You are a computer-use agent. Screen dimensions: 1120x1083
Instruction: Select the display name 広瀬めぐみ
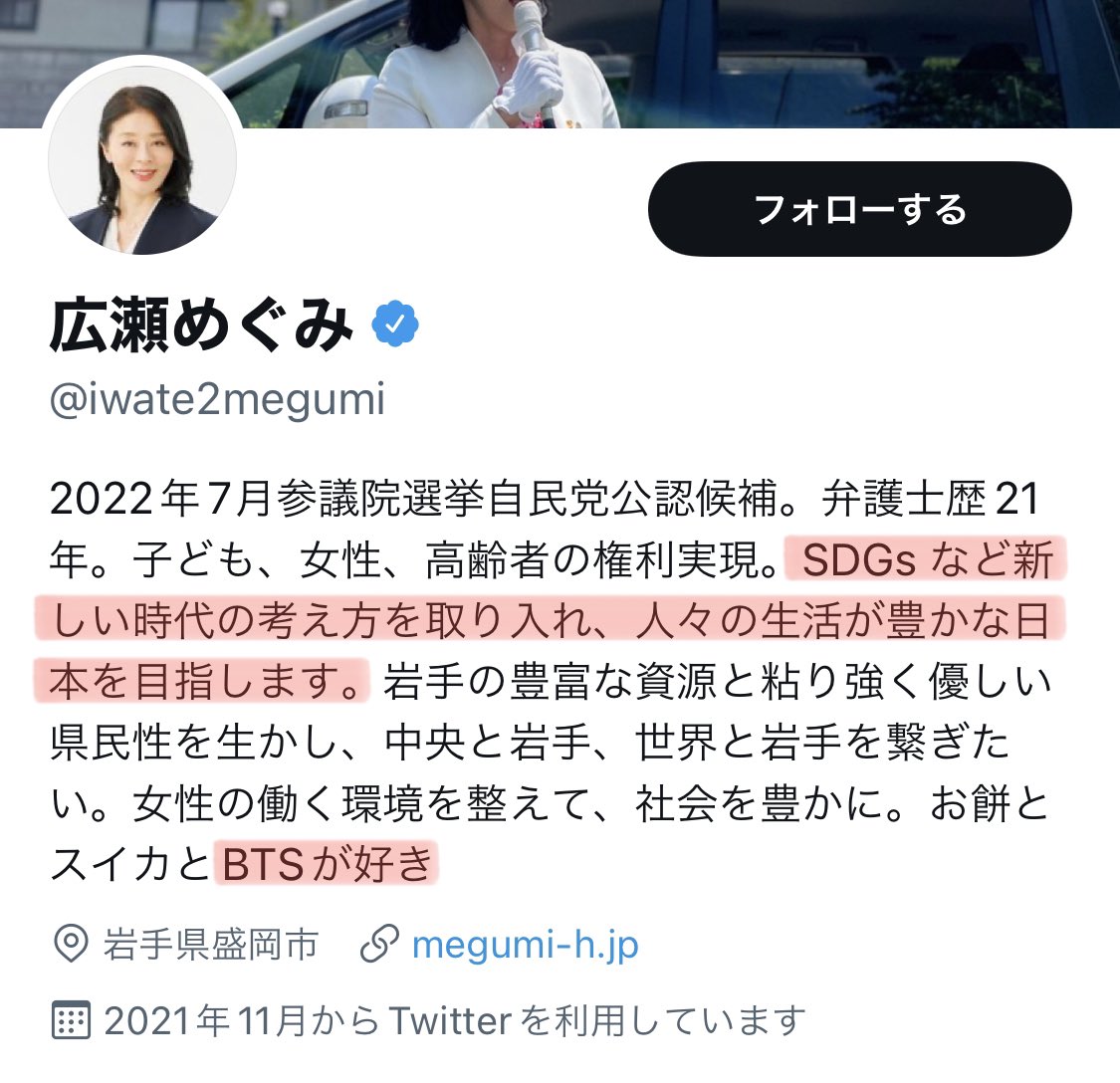(201, 325)
